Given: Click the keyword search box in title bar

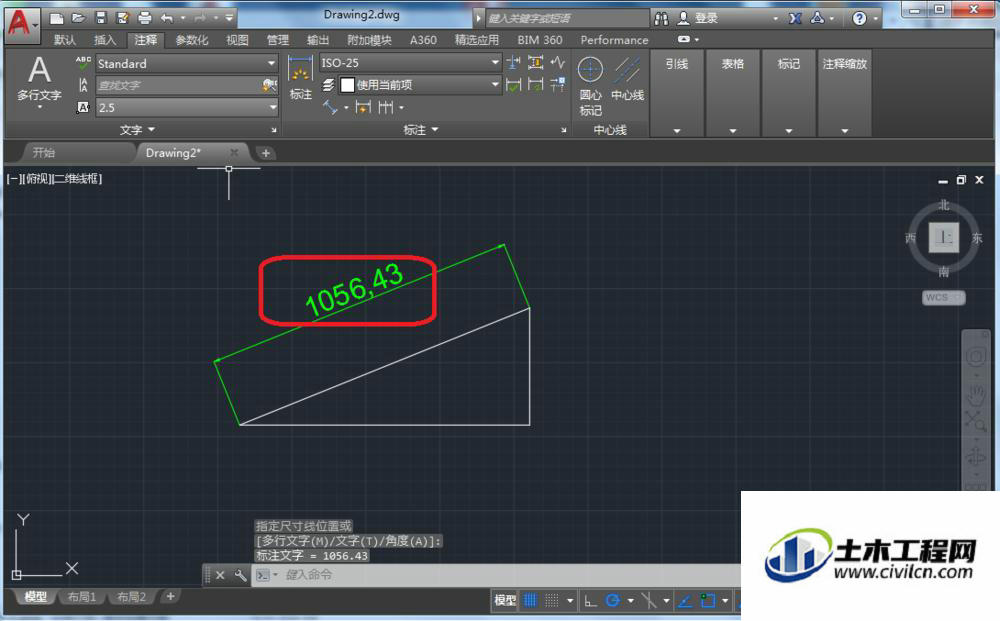Looking at the screenshot, I should (x=566, y=18).
